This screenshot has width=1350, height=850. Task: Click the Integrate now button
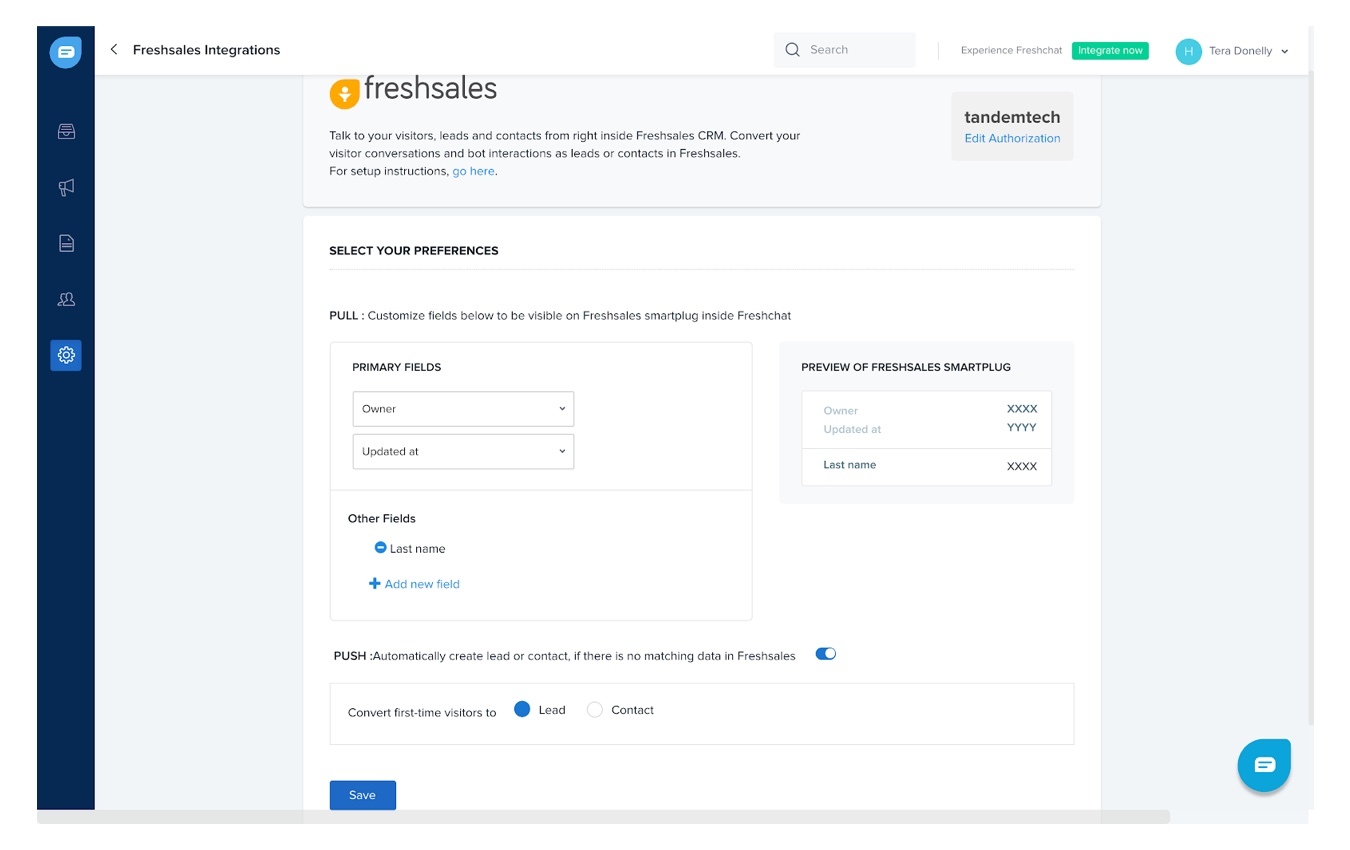1110,51
